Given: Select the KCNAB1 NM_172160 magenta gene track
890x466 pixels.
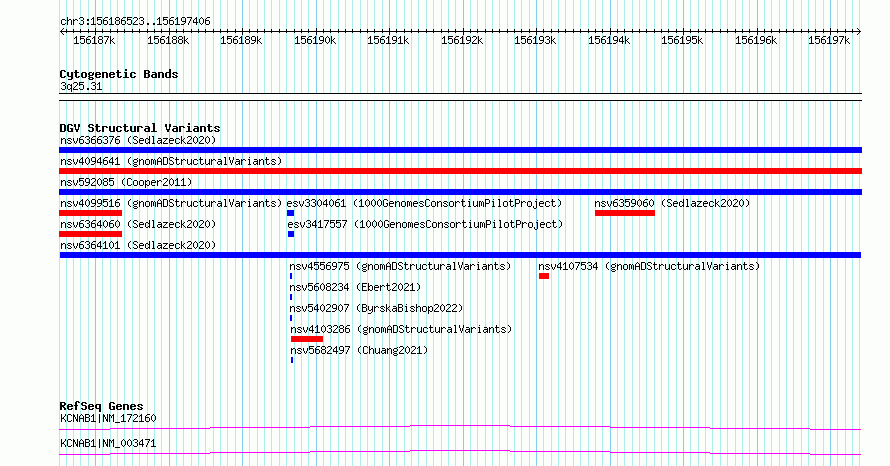Looking at the screenshot, I should click(460, 427).
